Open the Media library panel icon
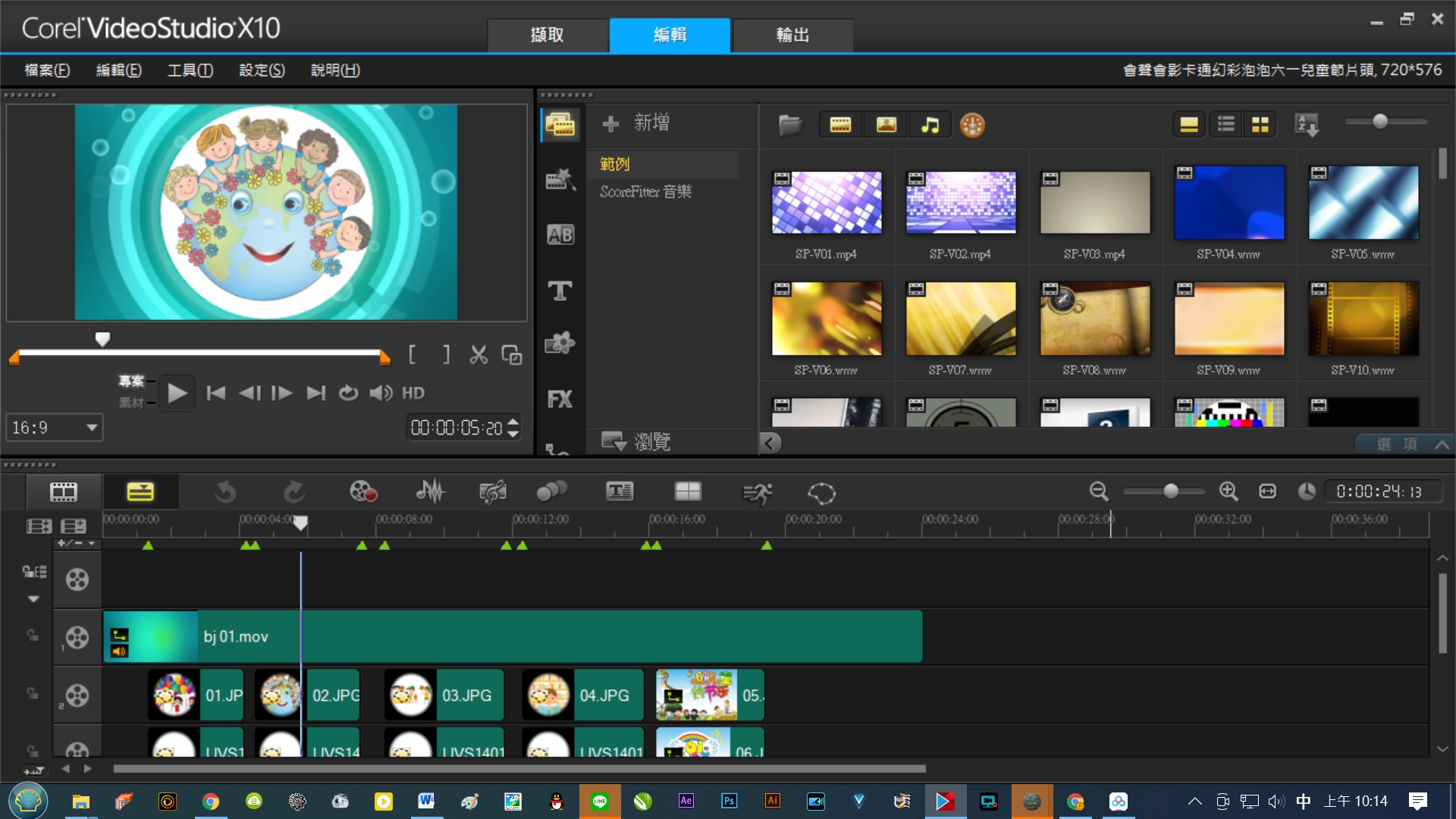The width and height of the screenshot is (1456, 819). 560,125
